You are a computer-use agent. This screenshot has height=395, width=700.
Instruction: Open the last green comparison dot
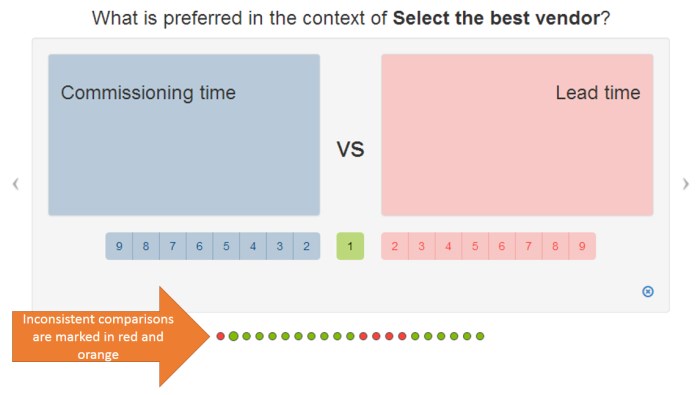(x=480, y=336)
